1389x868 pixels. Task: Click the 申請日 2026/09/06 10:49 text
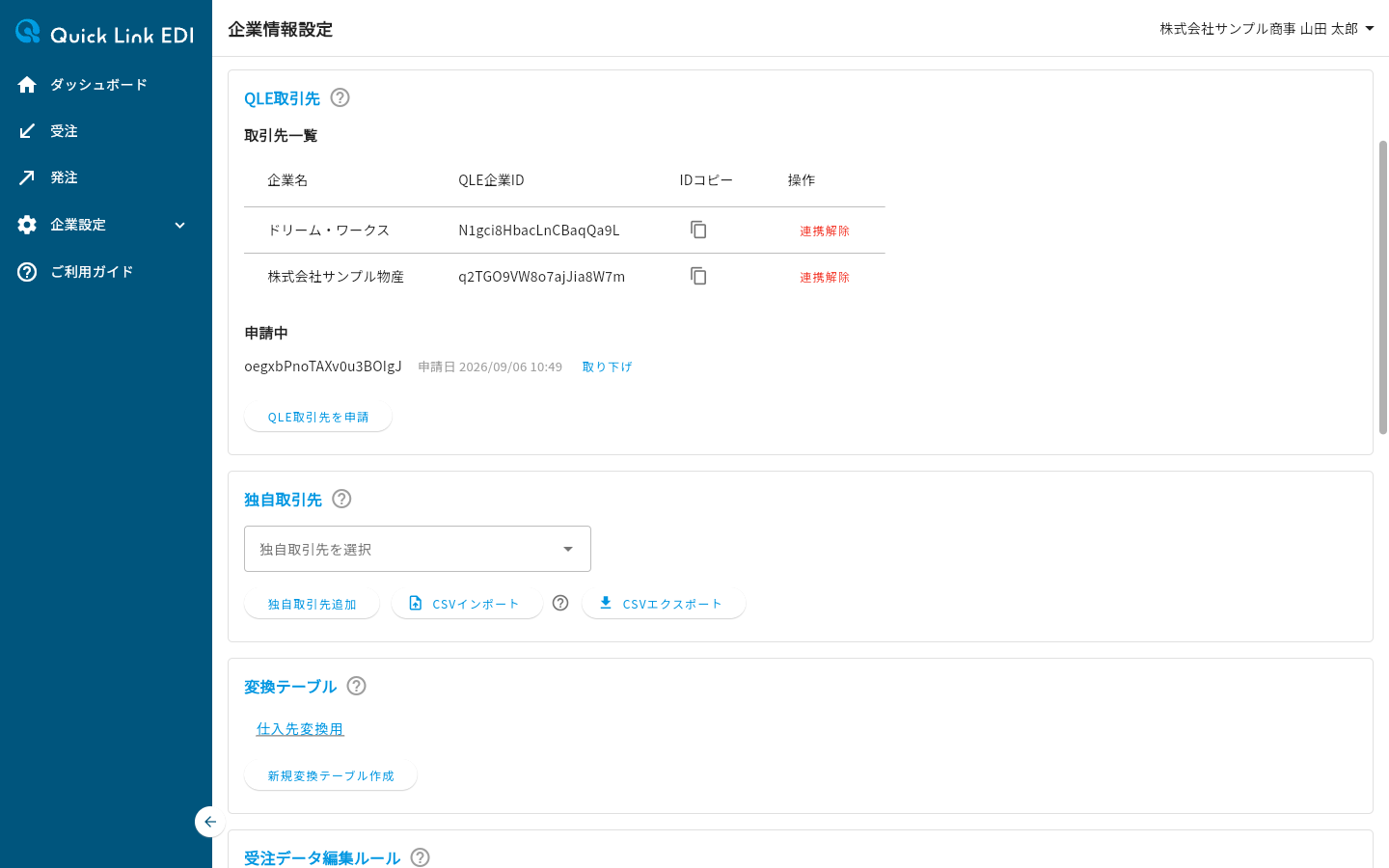pos(490,366)
